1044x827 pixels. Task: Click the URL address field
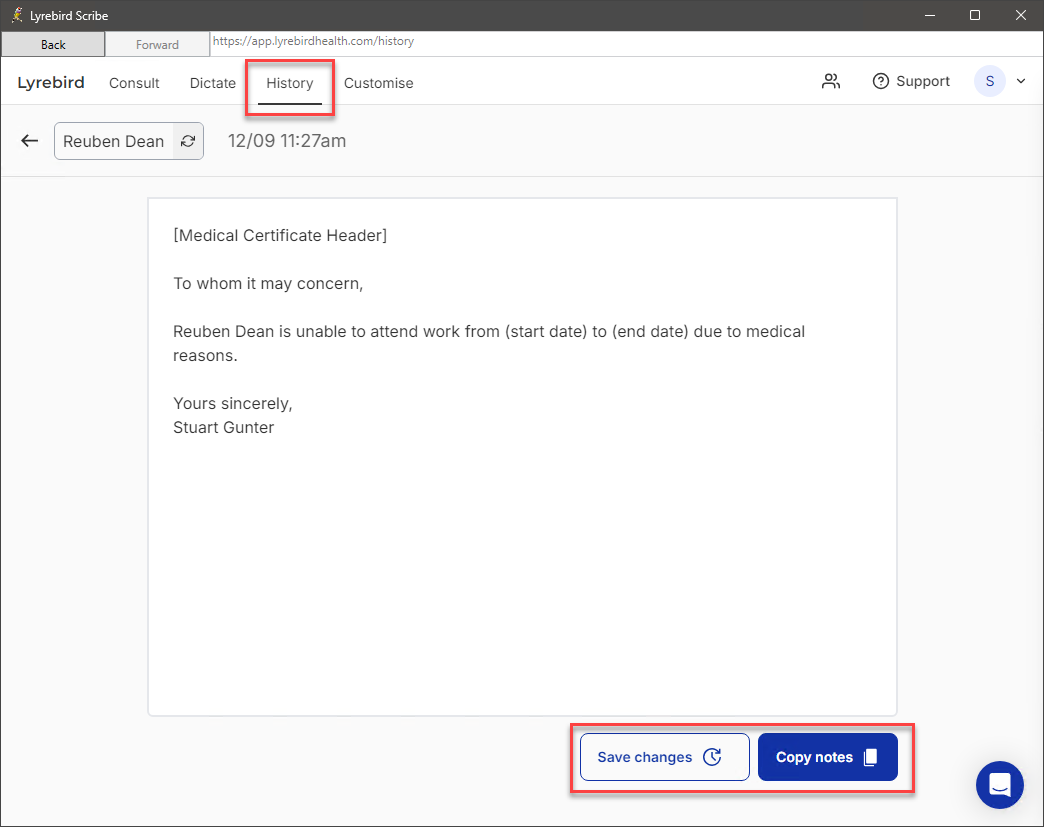pos(626,41)
